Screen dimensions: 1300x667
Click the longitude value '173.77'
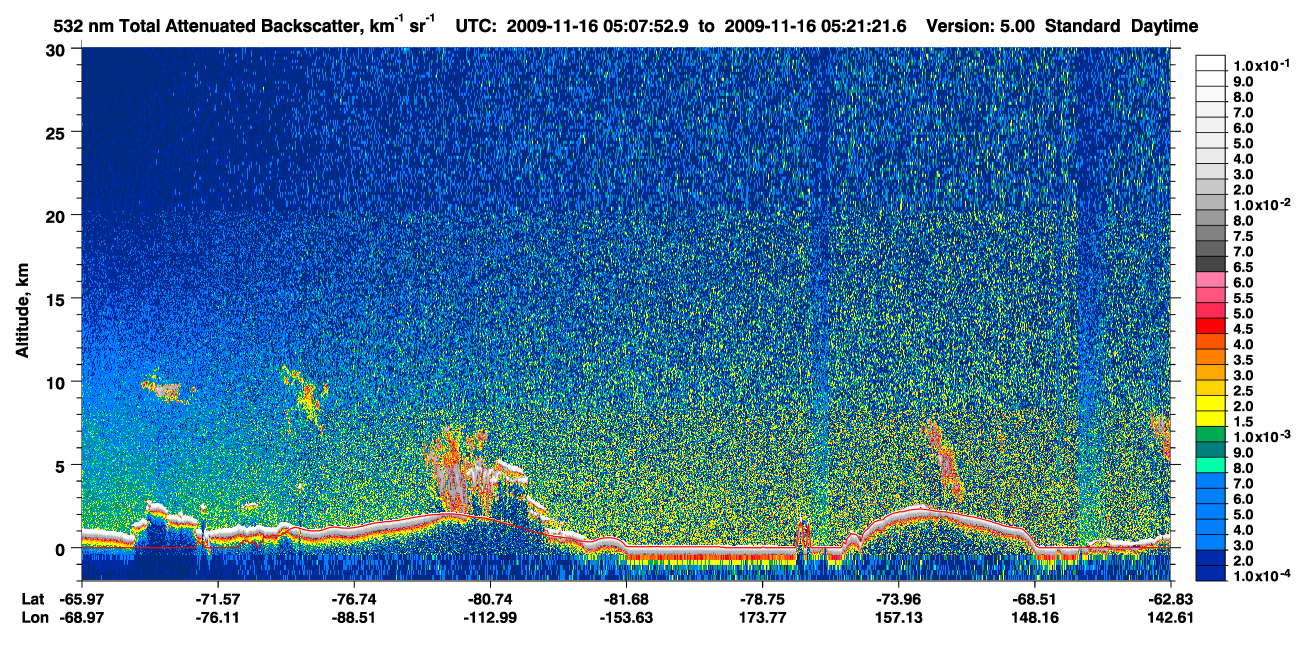coord(762,618)
